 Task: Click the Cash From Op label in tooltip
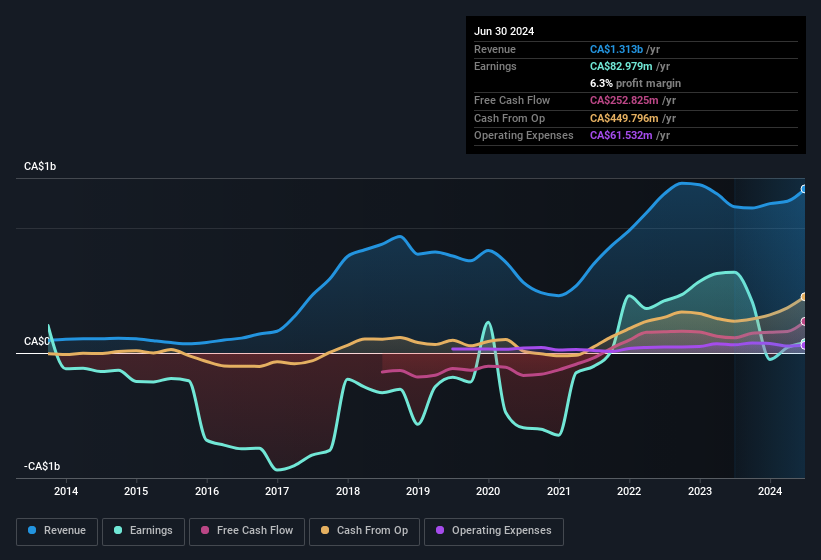click(x=509, y=118)
